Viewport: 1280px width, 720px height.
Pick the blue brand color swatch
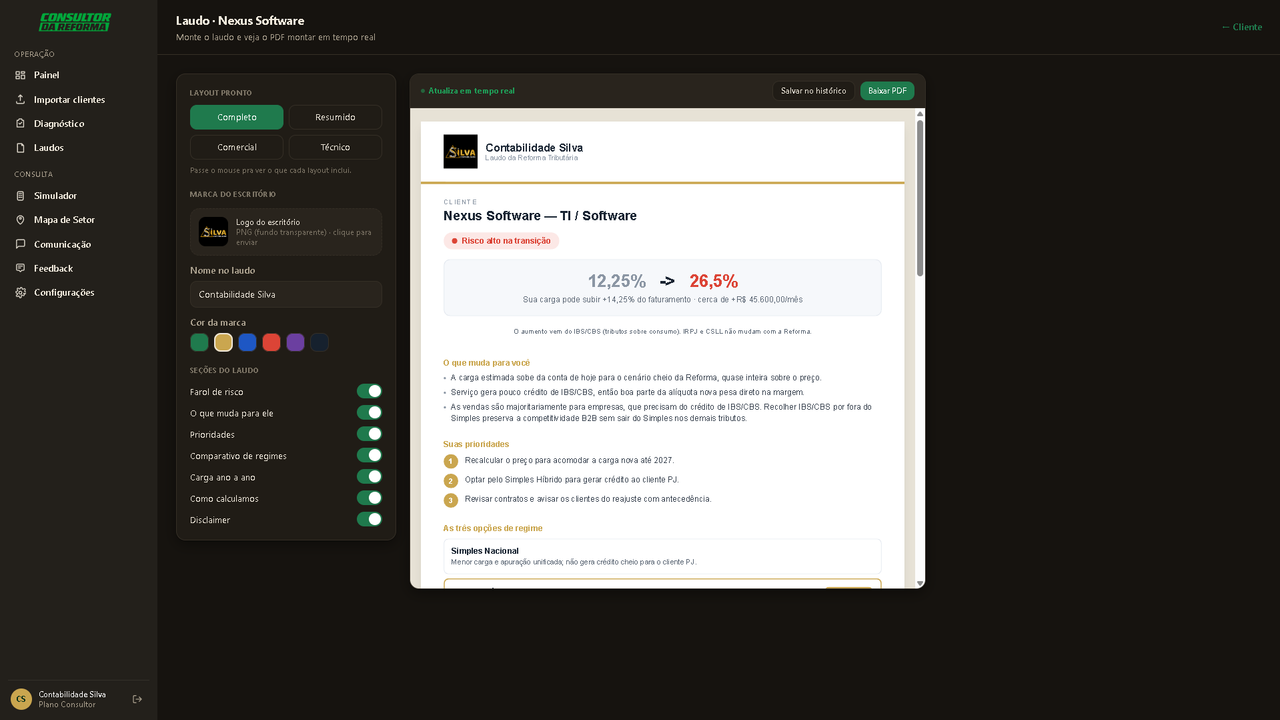[x=247, y=343]
